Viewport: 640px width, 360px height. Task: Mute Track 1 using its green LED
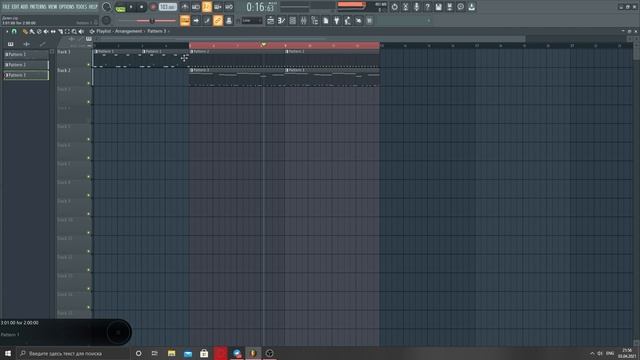click(x=89, y=64)
